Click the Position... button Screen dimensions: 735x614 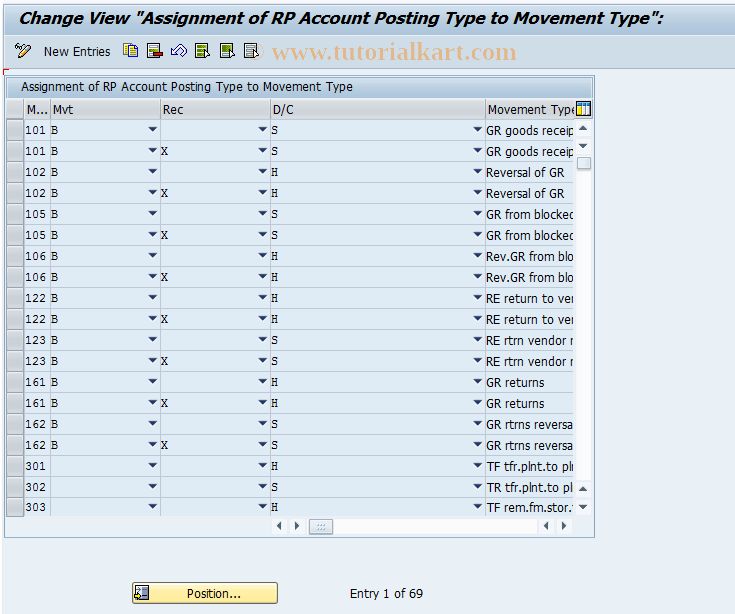click(x=205, y=593)
